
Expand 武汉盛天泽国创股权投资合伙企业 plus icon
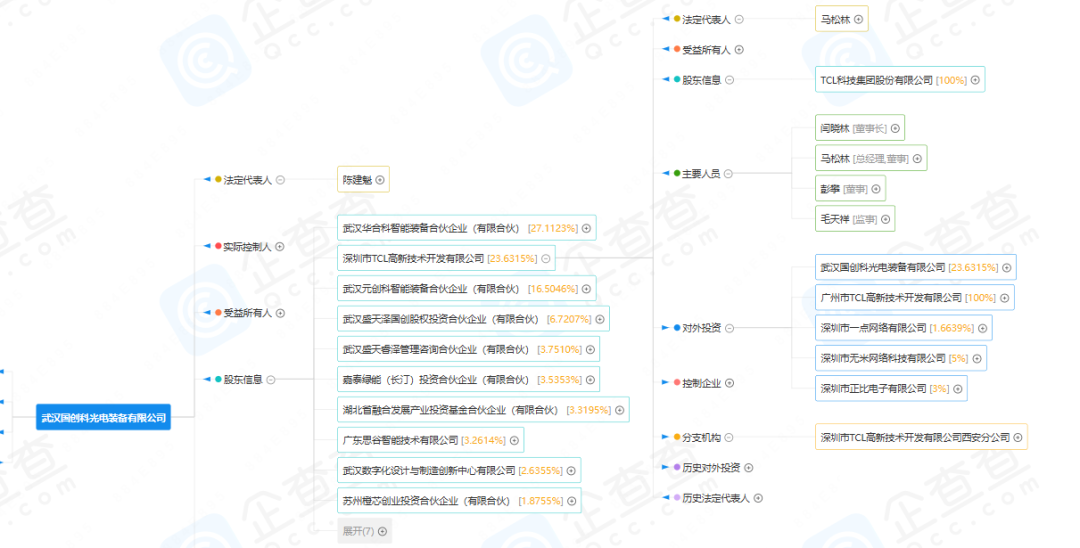click(x=599, y=319)
